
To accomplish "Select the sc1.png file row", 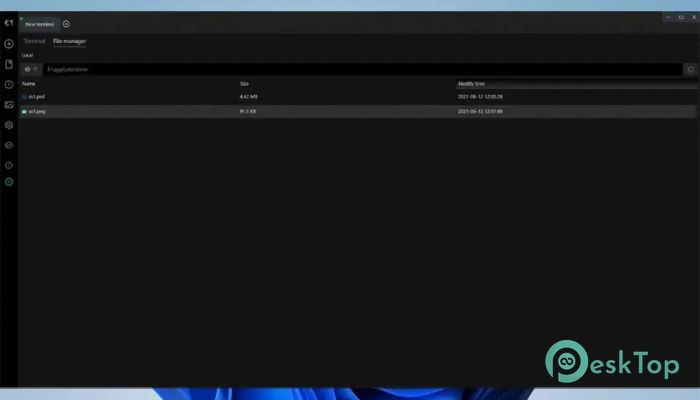I will (x=358, y=112).
